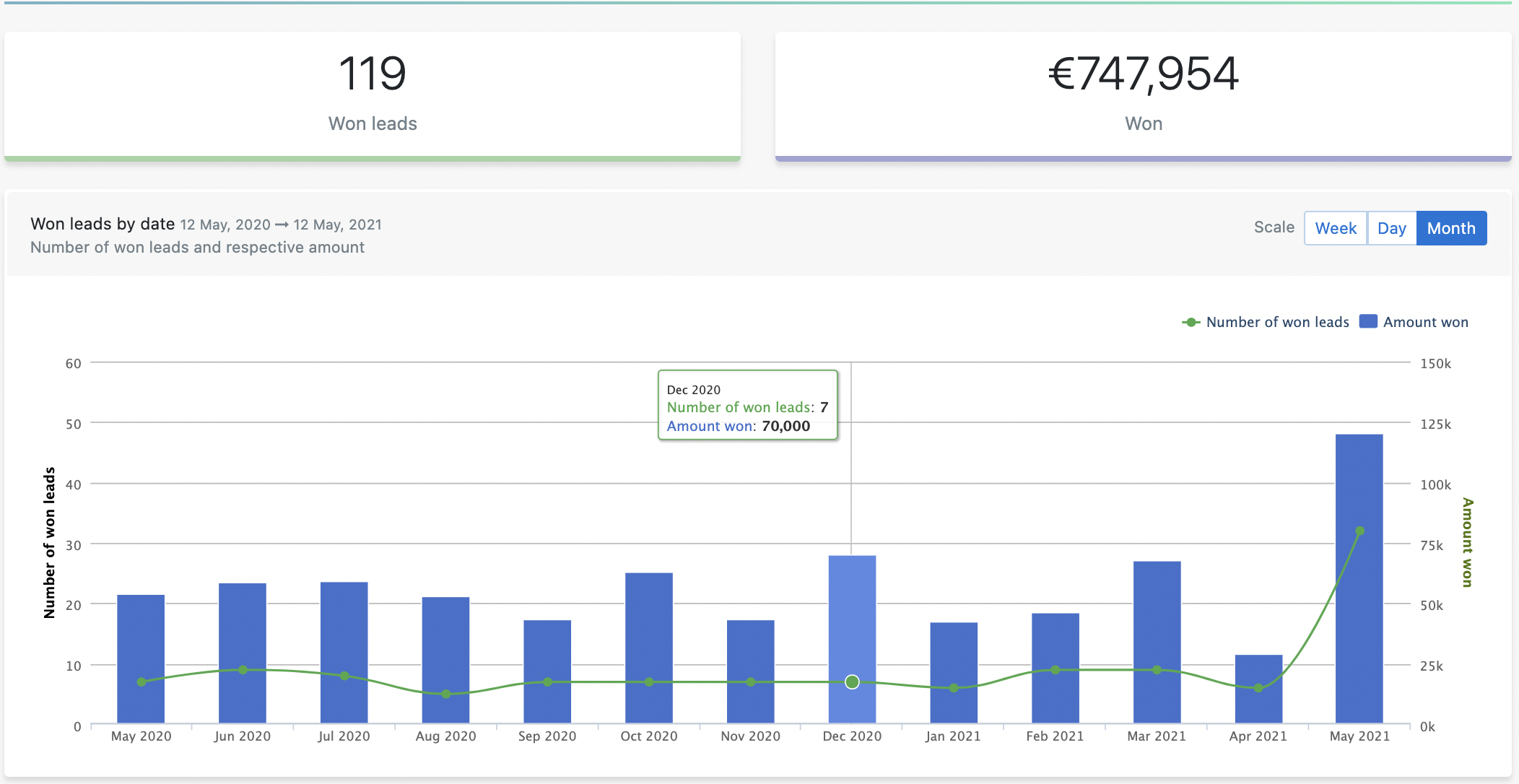Click the May 2021 green data point
The width and height of the screenshot is (1519, 784).
(x=1359, y=531)
